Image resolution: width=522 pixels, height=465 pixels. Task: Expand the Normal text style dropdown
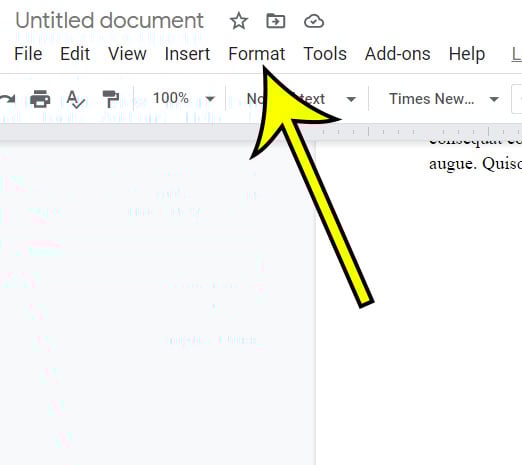click(x=300, y=99)
